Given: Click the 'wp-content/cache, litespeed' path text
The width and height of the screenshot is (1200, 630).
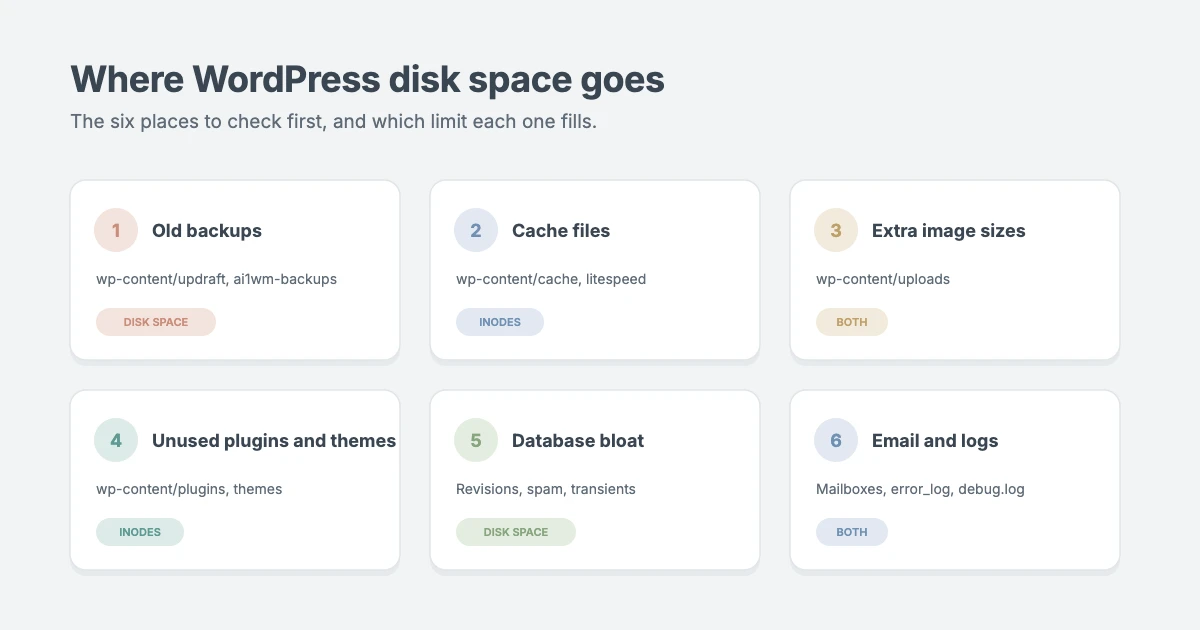Looking at the screenshot, I should point(551,279).
